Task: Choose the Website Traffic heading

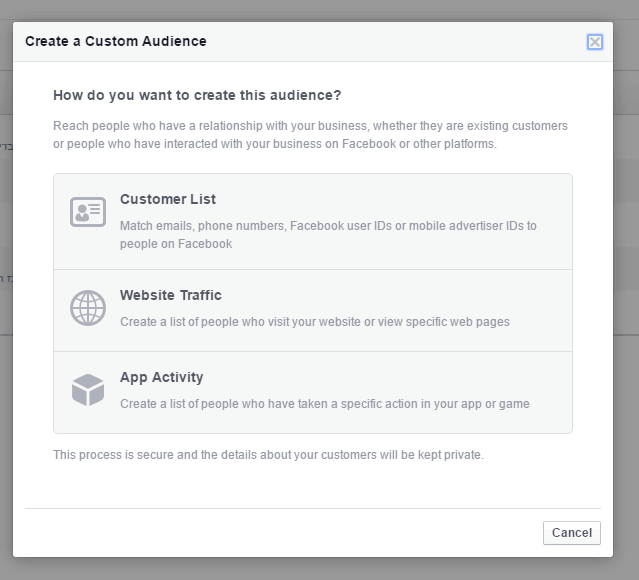Action: 171,295
